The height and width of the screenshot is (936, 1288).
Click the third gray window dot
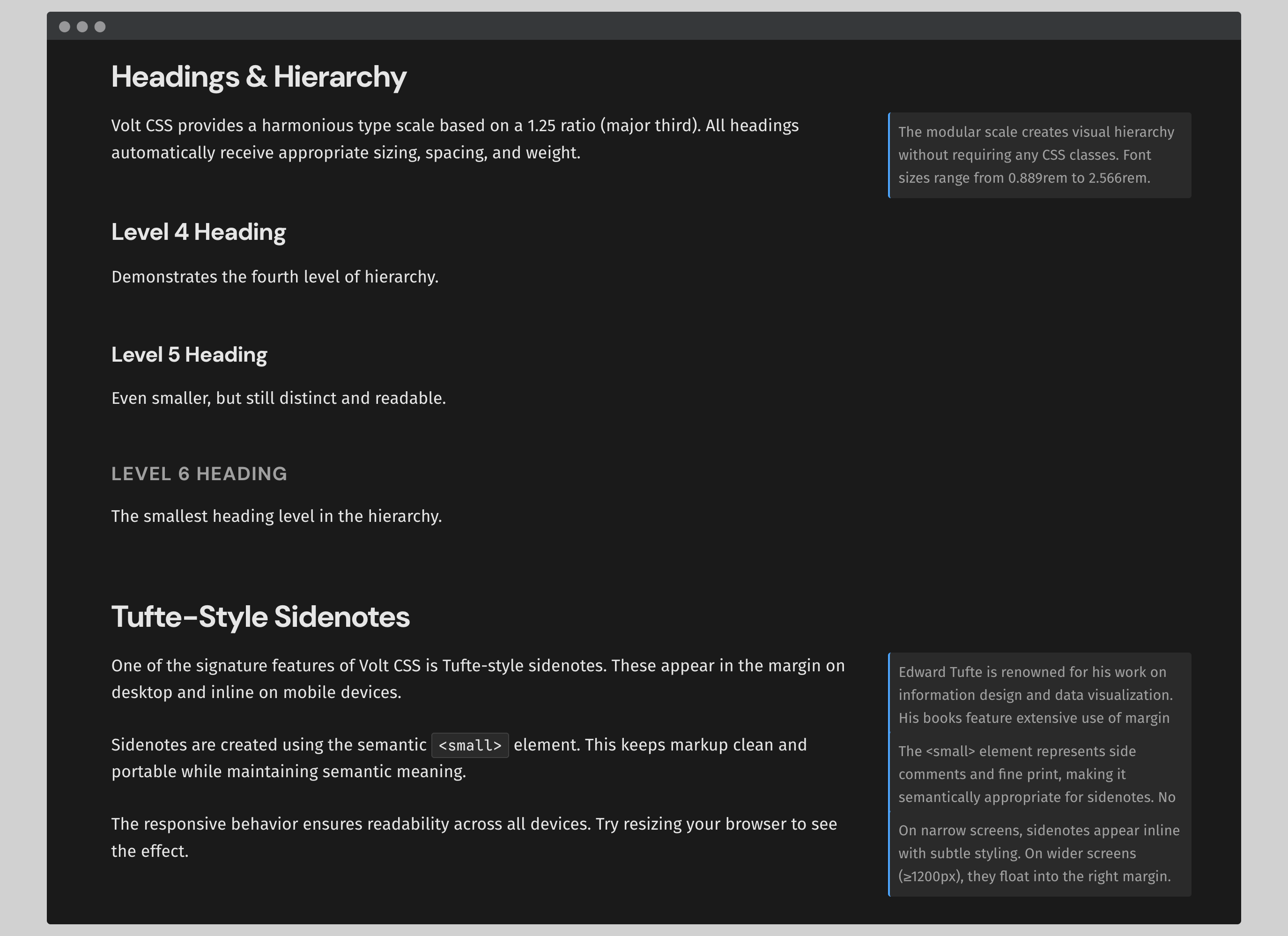(100, 27)
